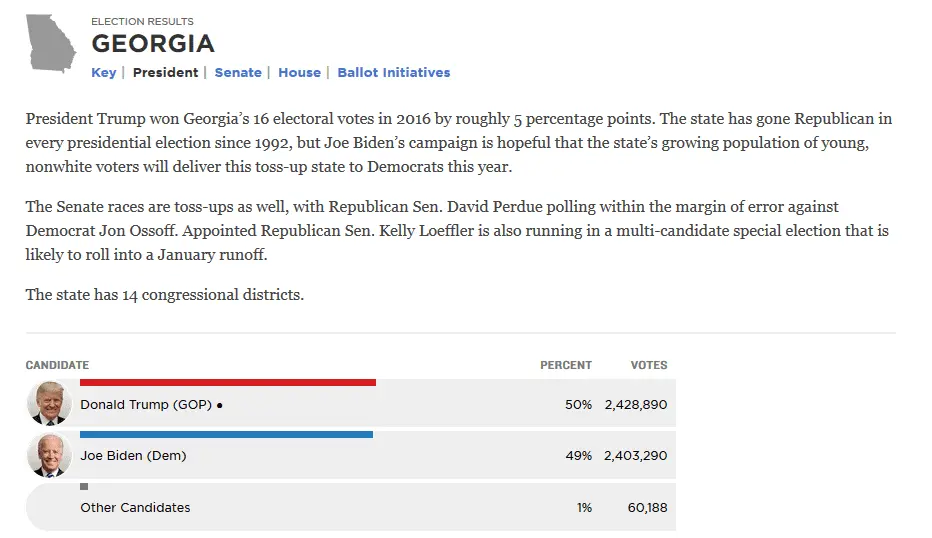Screen dimensions: 932x538
Task: Click the blue Biden vote bar
Action: (226, 434)
